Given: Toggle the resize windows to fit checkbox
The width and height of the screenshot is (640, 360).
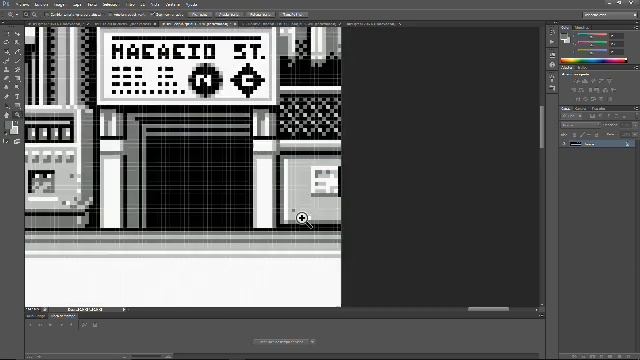Looking at the screenshot, I should 47,15.
